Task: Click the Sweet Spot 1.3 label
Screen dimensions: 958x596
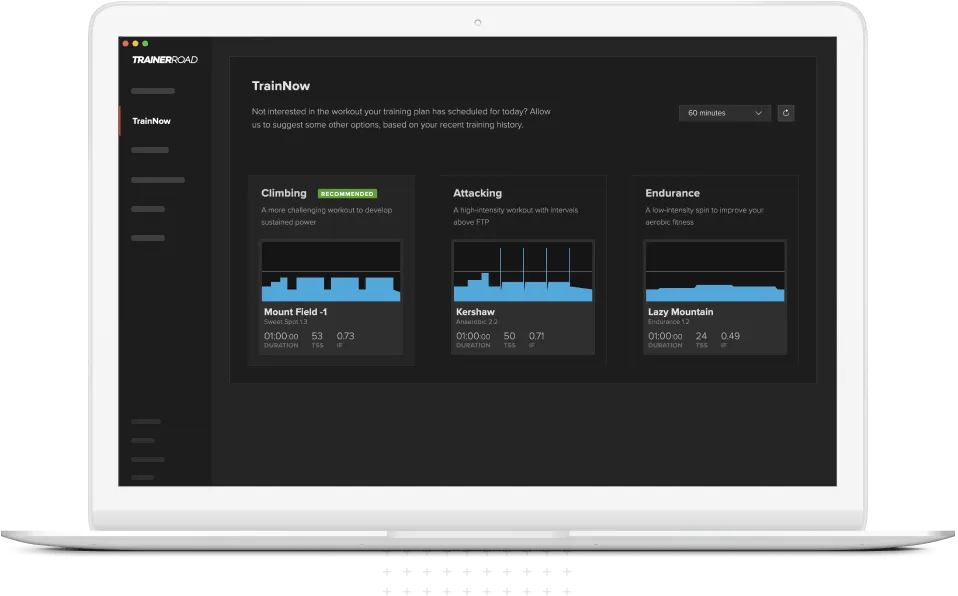Action: (x=286, y=322)
